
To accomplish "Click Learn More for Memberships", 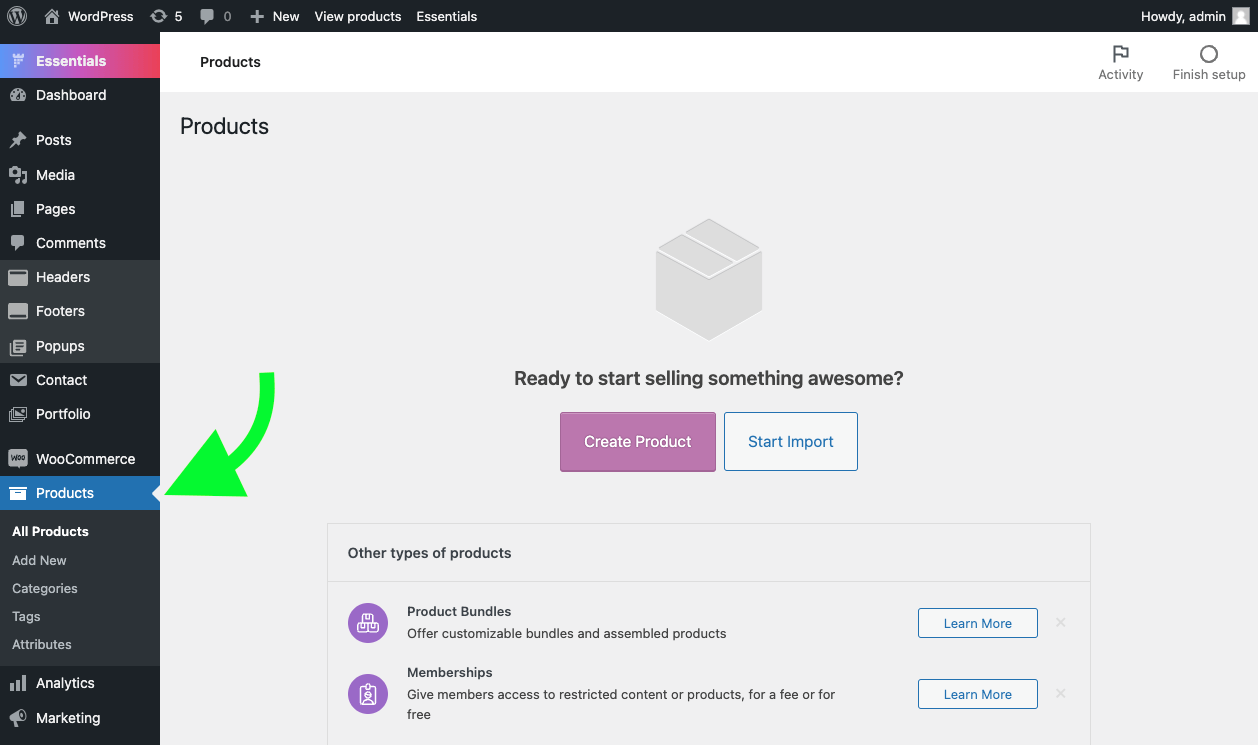I will tap(978, 694).
